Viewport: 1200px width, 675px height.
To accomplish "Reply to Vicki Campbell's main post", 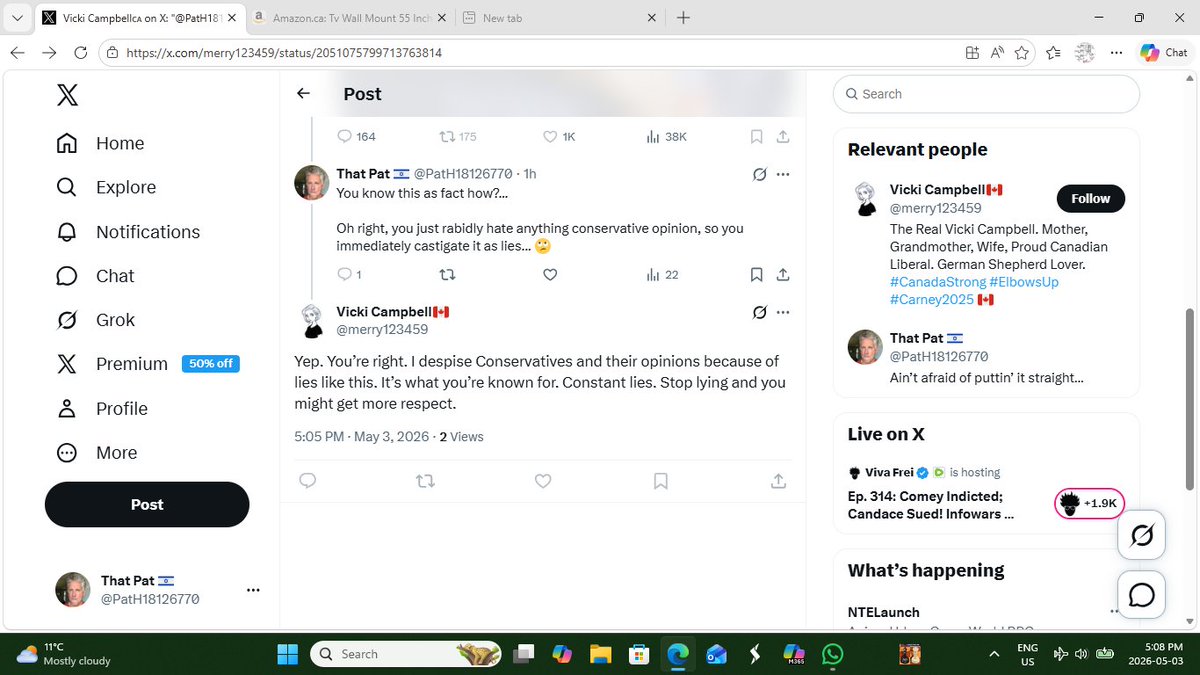I will [x=308, y=481].
